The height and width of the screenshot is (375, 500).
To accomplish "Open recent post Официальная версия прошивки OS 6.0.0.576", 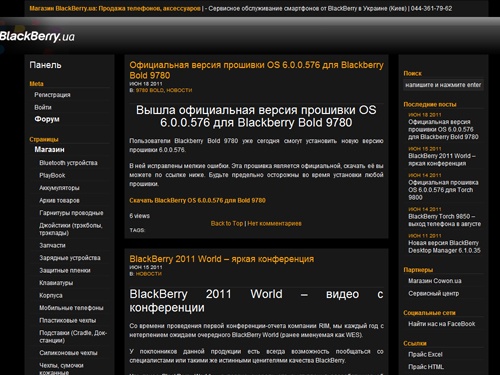I will point(443,129).
